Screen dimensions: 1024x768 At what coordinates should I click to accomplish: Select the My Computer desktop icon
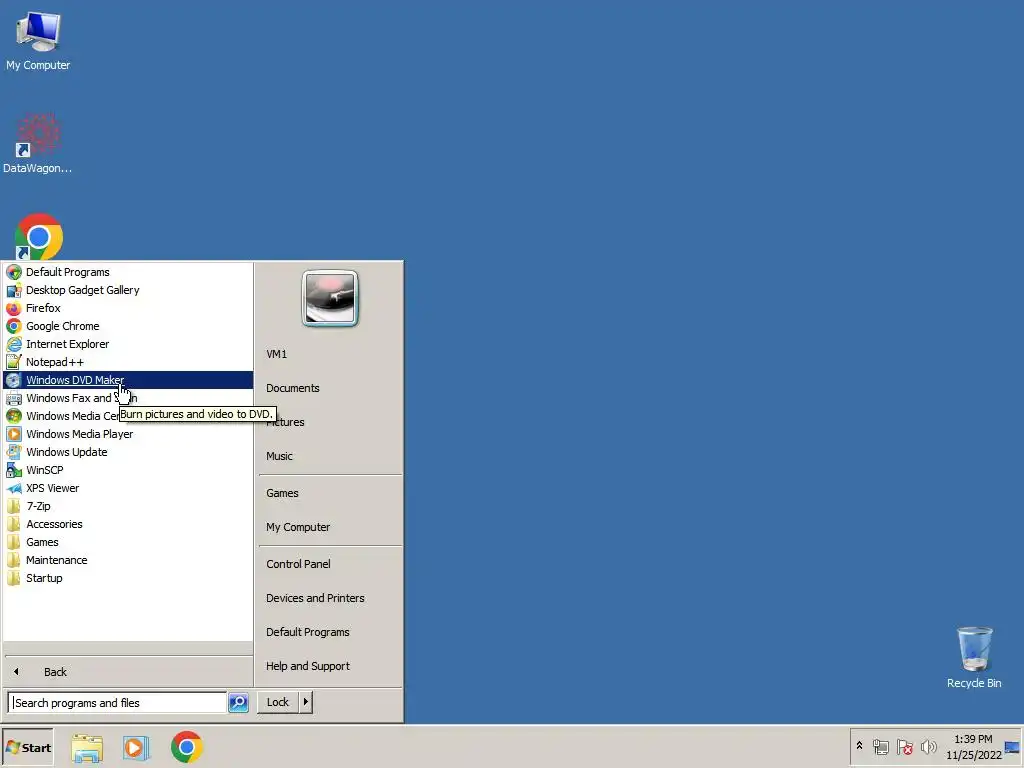click(x=38, y=40)
